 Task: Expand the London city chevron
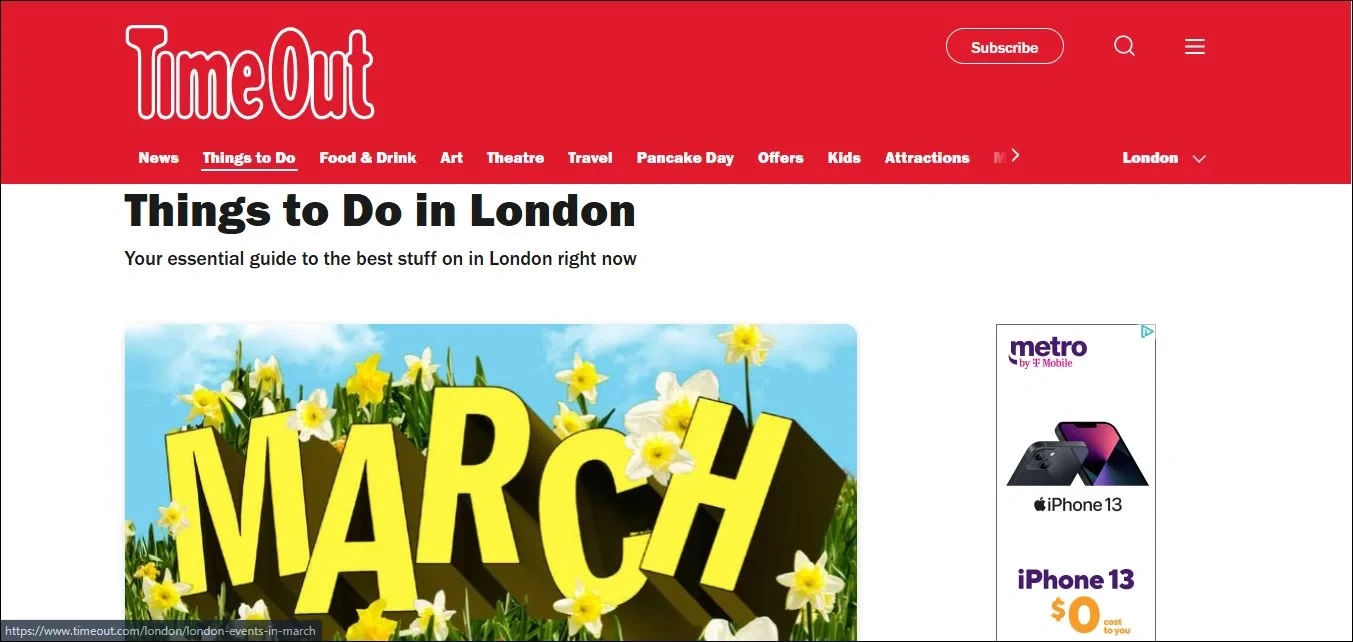pyautogui.click(x=1199, y=158)
